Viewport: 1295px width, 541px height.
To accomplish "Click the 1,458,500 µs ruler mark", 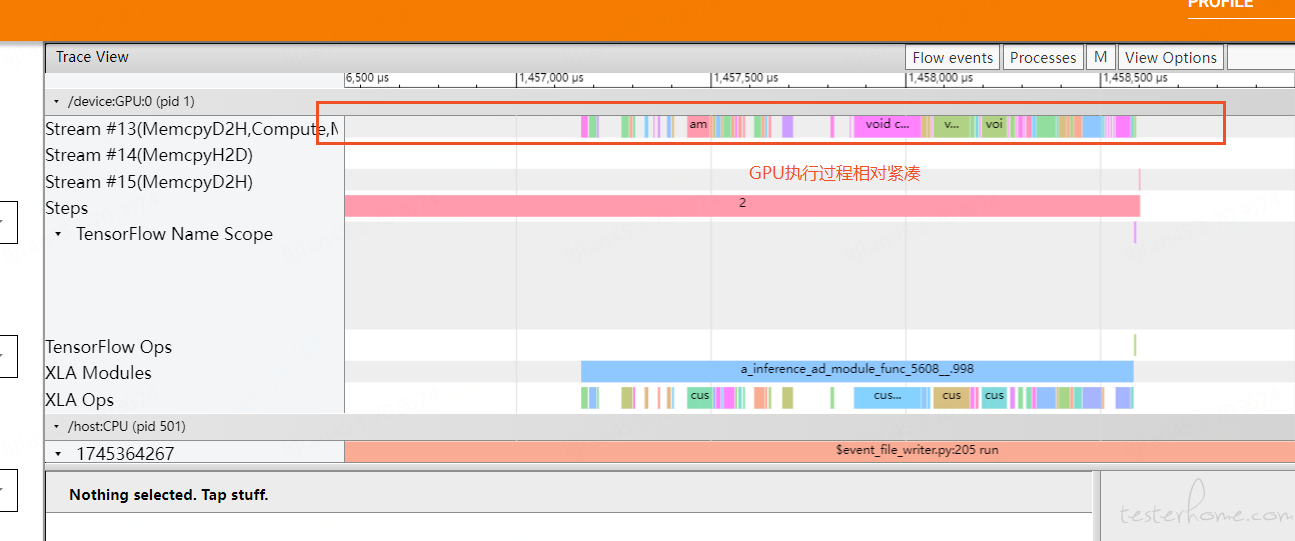I will (1136, 78).
